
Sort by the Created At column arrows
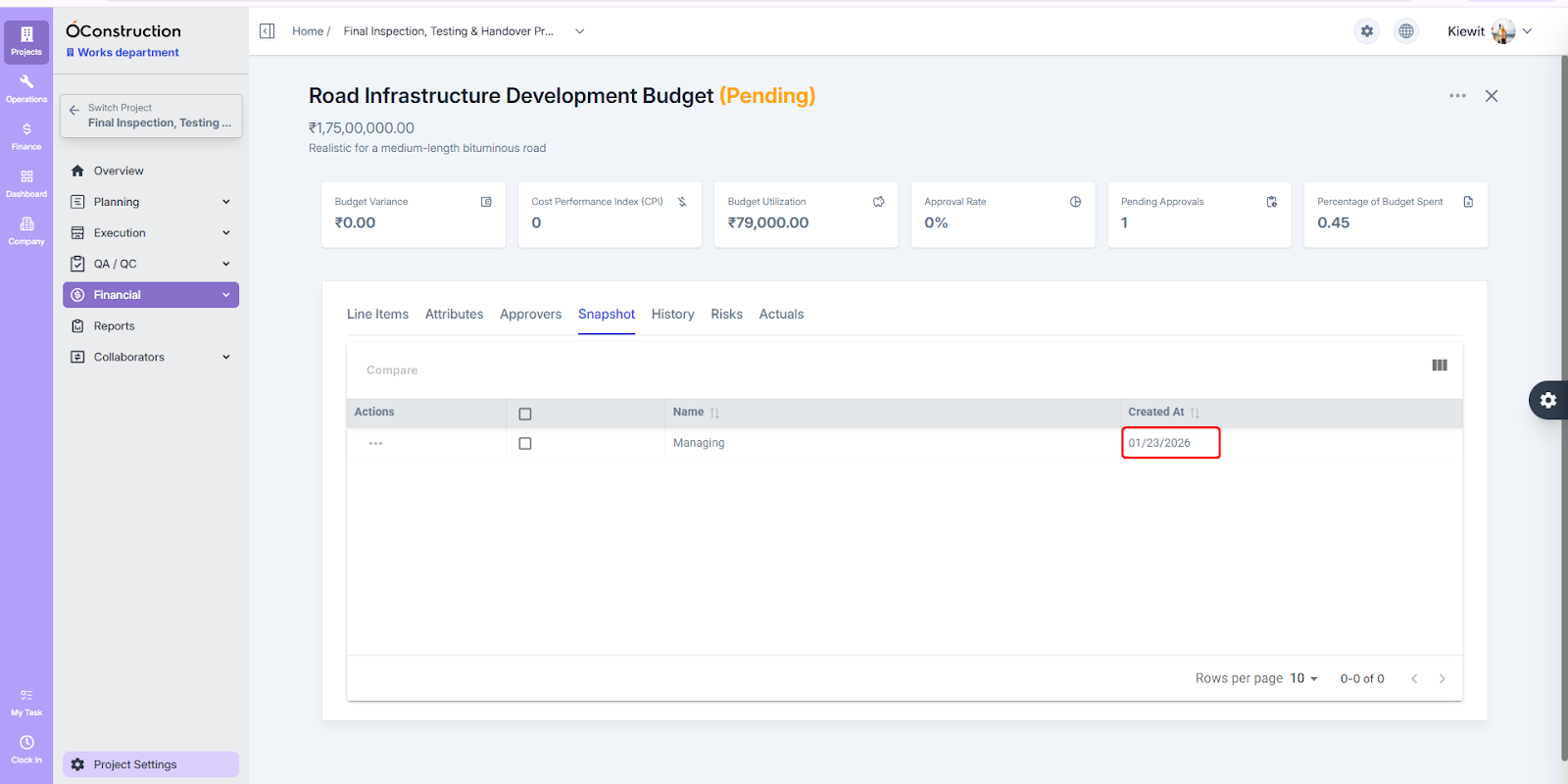(1195, 413)
